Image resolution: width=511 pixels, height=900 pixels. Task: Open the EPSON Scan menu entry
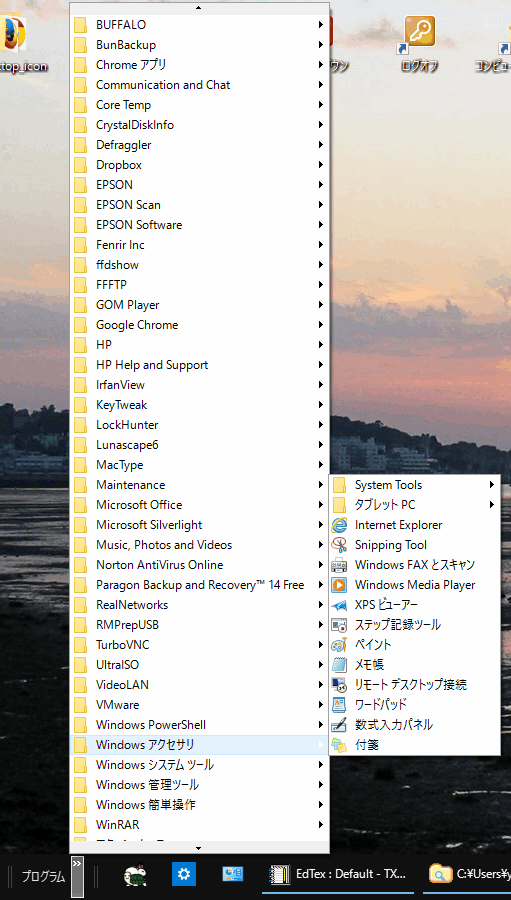pyautogui.click(x=199, y=205)
